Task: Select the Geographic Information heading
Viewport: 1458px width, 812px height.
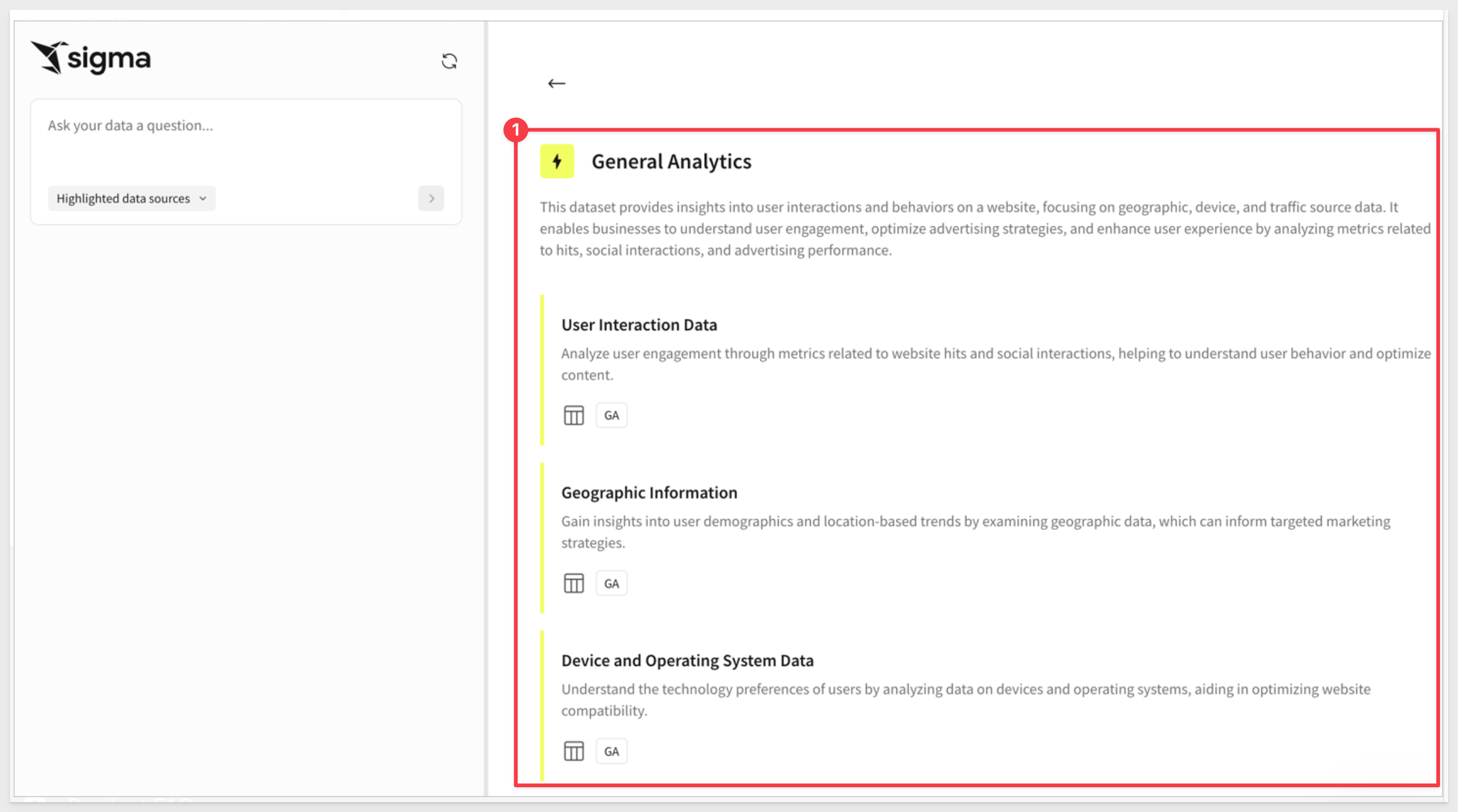Action: [x=649, y=493]
